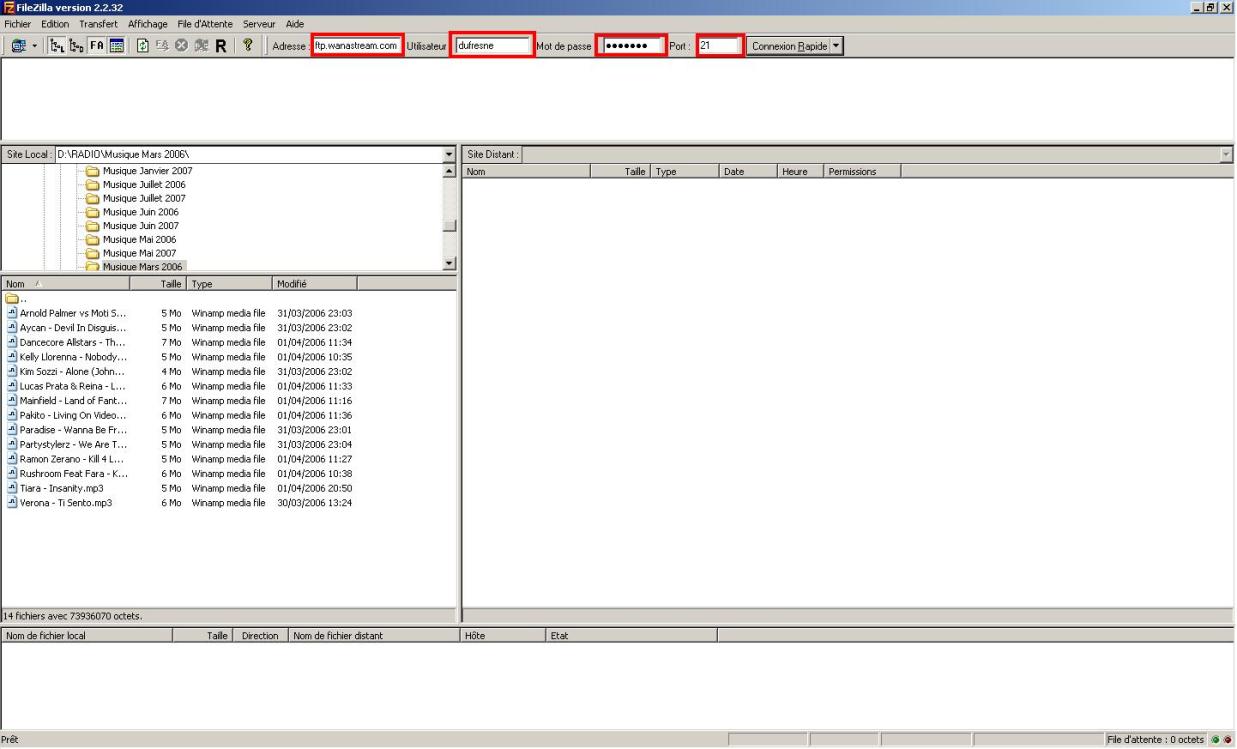Viewport: 1237px width, 749px height.
Task: Open the Site Manager dropdown arrow
Action: (36, 46)
